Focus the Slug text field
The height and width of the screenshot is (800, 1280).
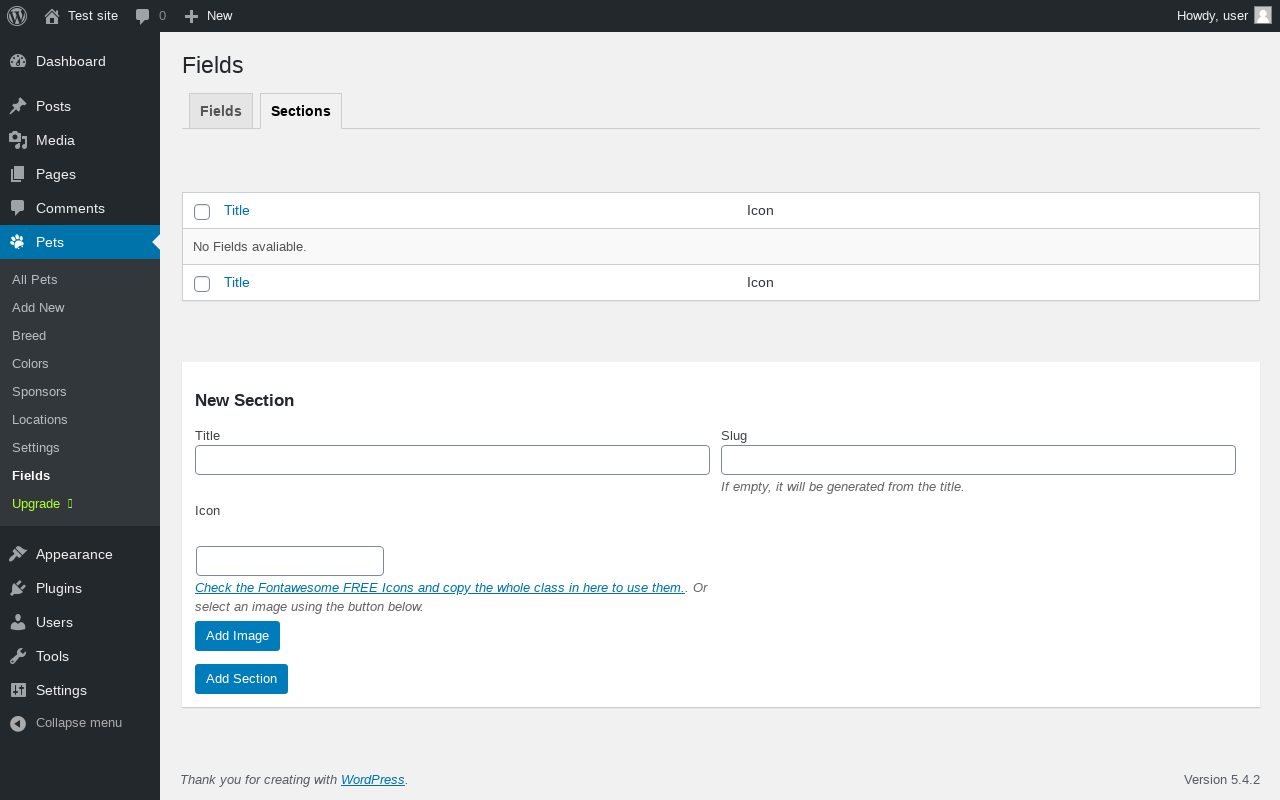coord(978,460)
